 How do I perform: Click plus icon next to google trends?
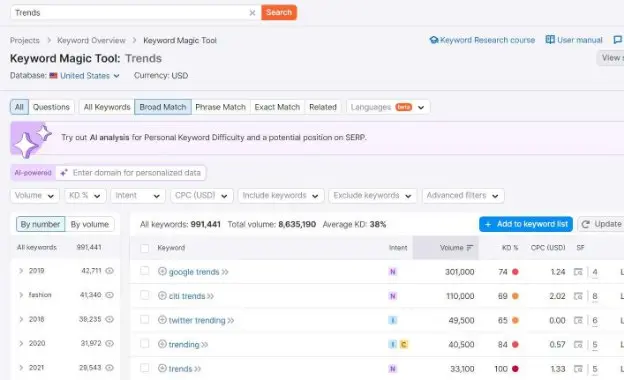tap(162, 271)
